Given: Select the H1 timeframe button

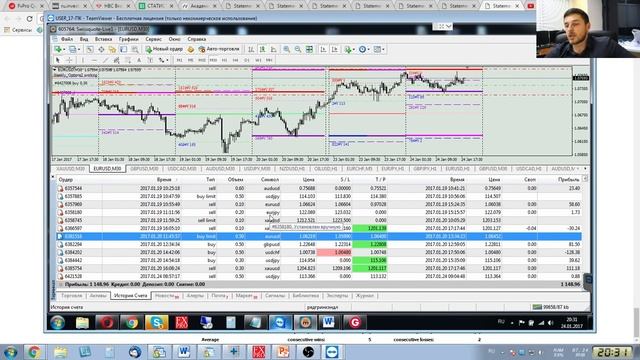Looking at the screenshot, I should (224, 60).
